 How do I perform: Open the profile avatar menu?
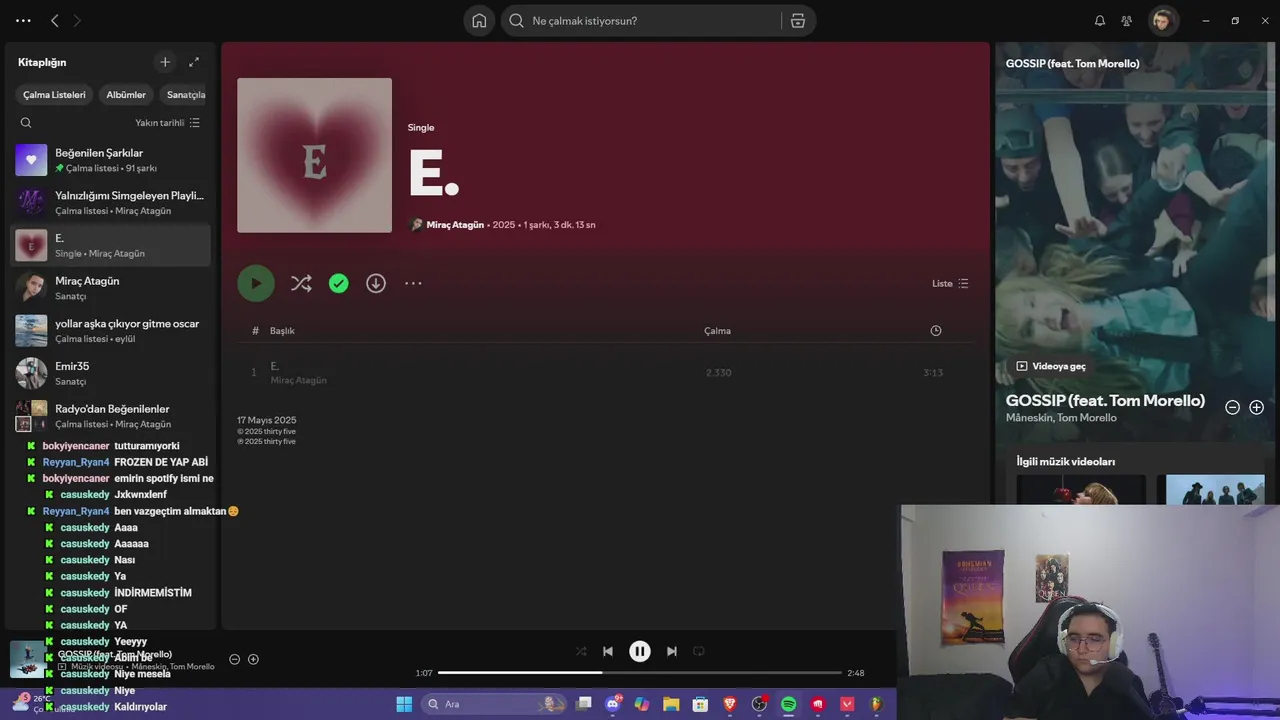point(1163,20)
